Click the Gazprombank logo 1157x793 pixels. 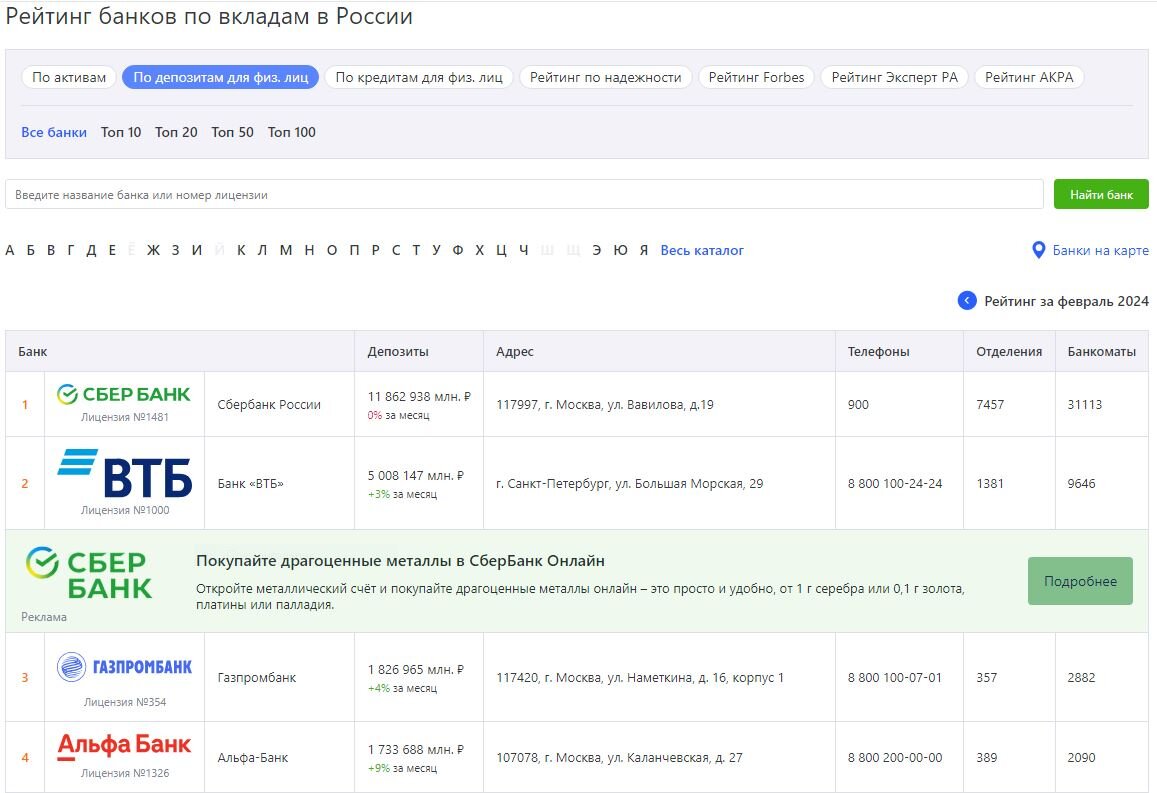tap(124, 667)
